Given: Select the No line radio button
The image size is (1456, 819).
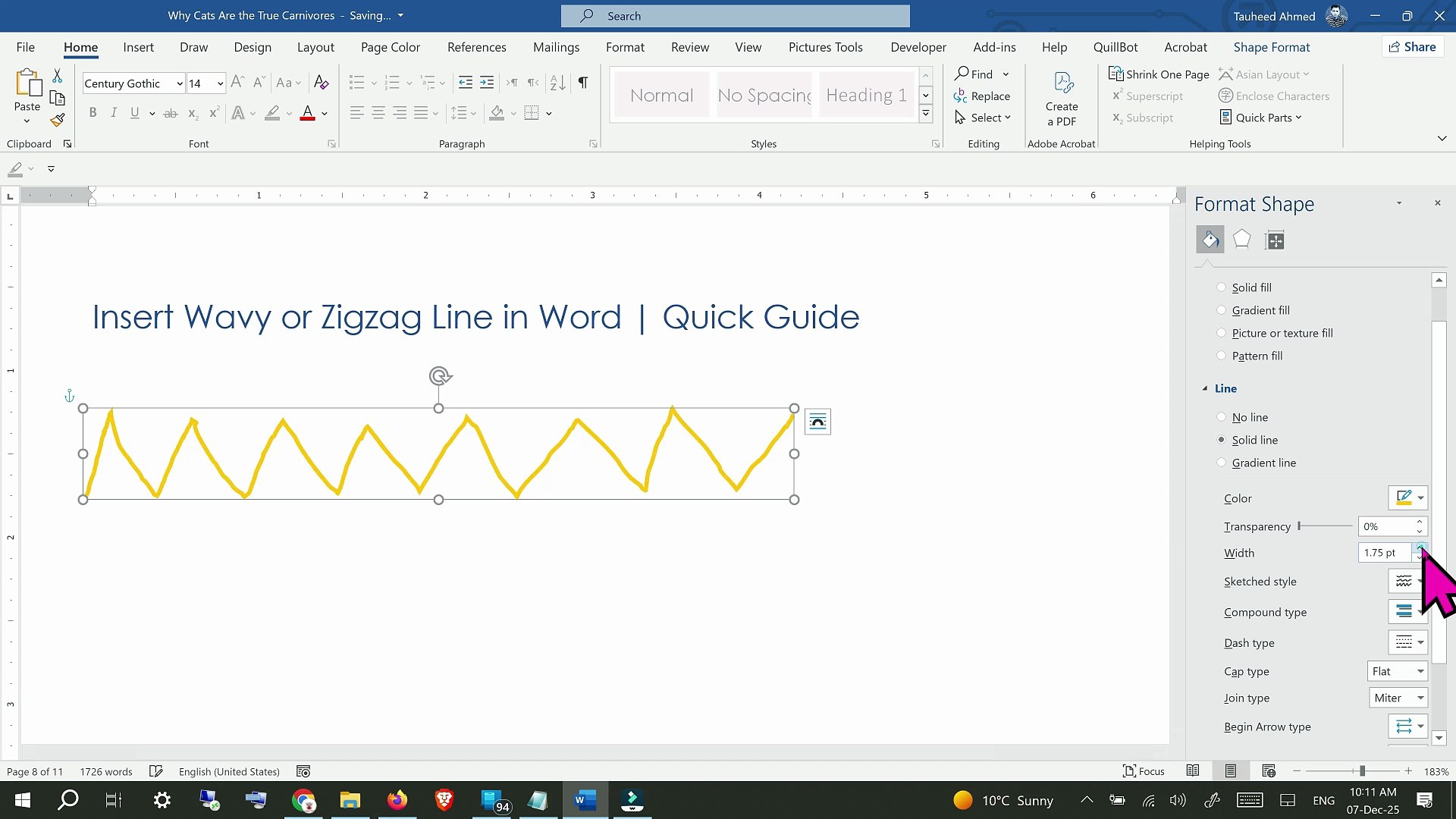Looking at the screenshot, I should pos(1221,417).
